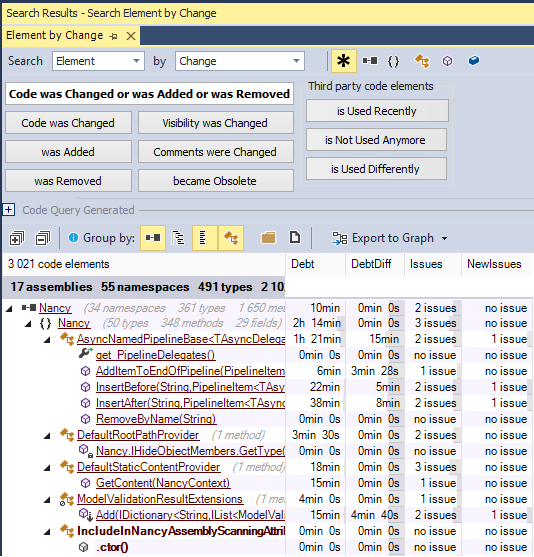Toggle group by assembly button

pyautogui.click(x=153, y=238)
